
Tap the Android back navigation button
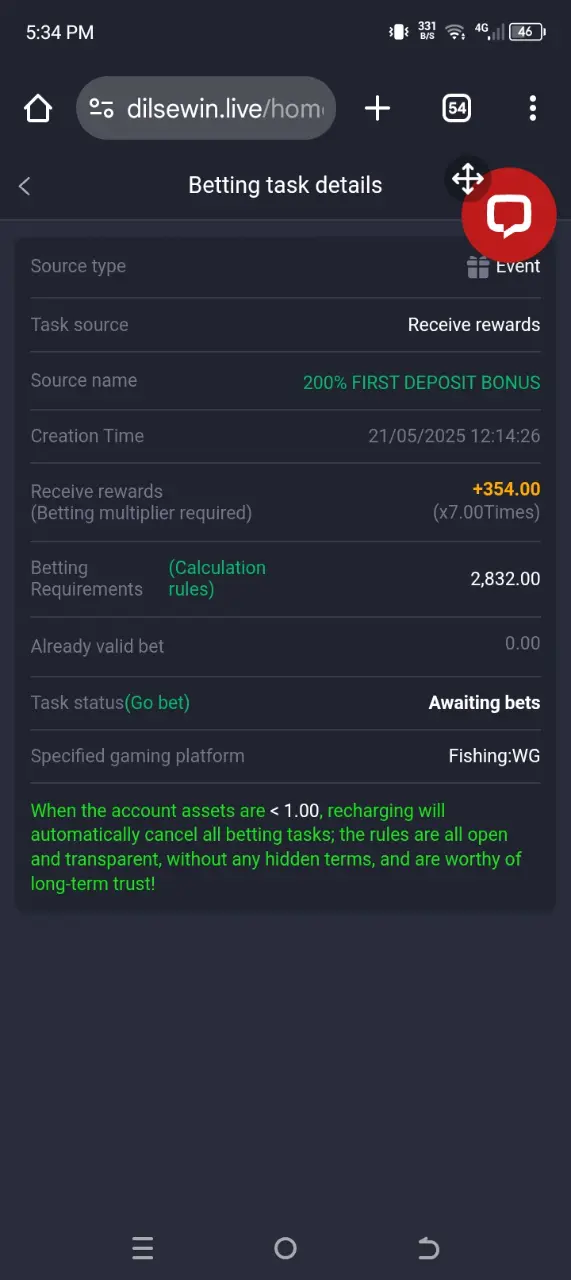pyautogui.click(x=428, y=1248)
